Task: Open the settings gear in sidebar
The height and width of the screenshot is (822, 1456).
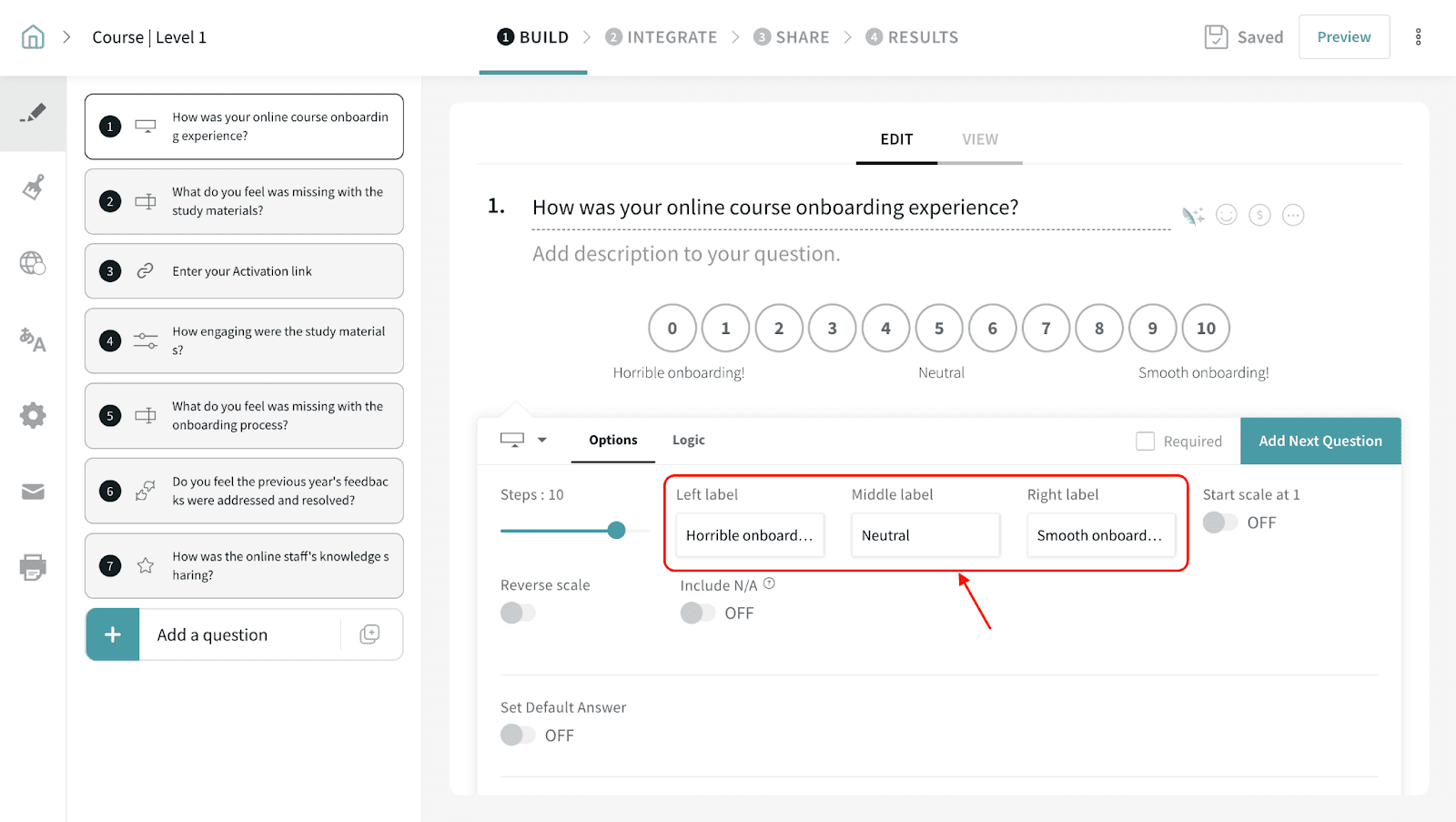Action: pyautogui.click(x=33, y=416)
